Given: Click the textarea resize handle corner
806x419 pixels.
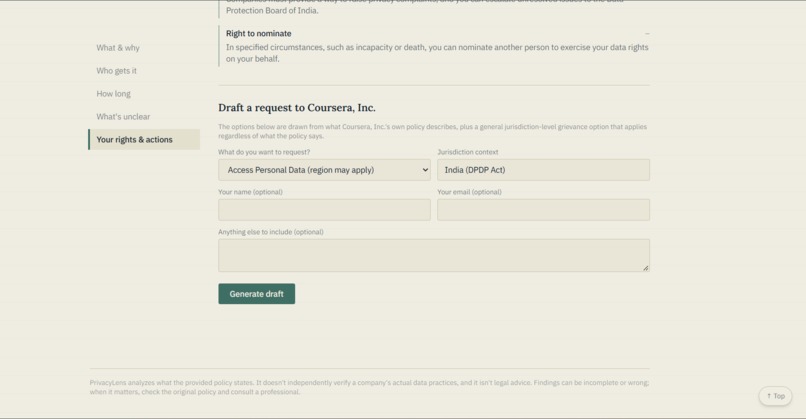Looking at the screenshot, I should (x=646, y=267).
